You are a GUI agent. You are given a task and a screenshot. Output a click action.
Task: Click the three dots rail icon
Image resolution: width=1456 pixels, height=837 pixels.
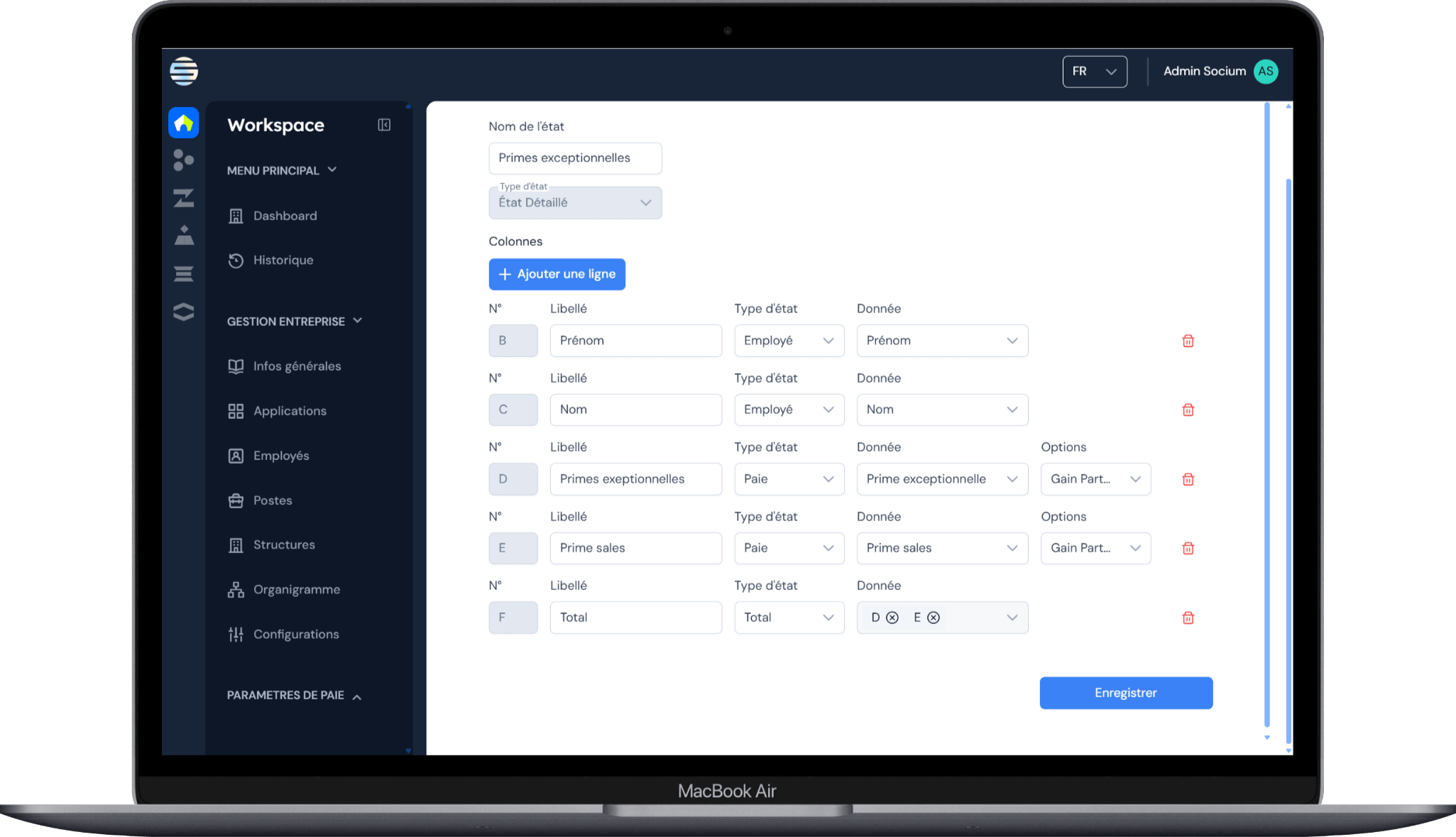[x=183, y=160]
